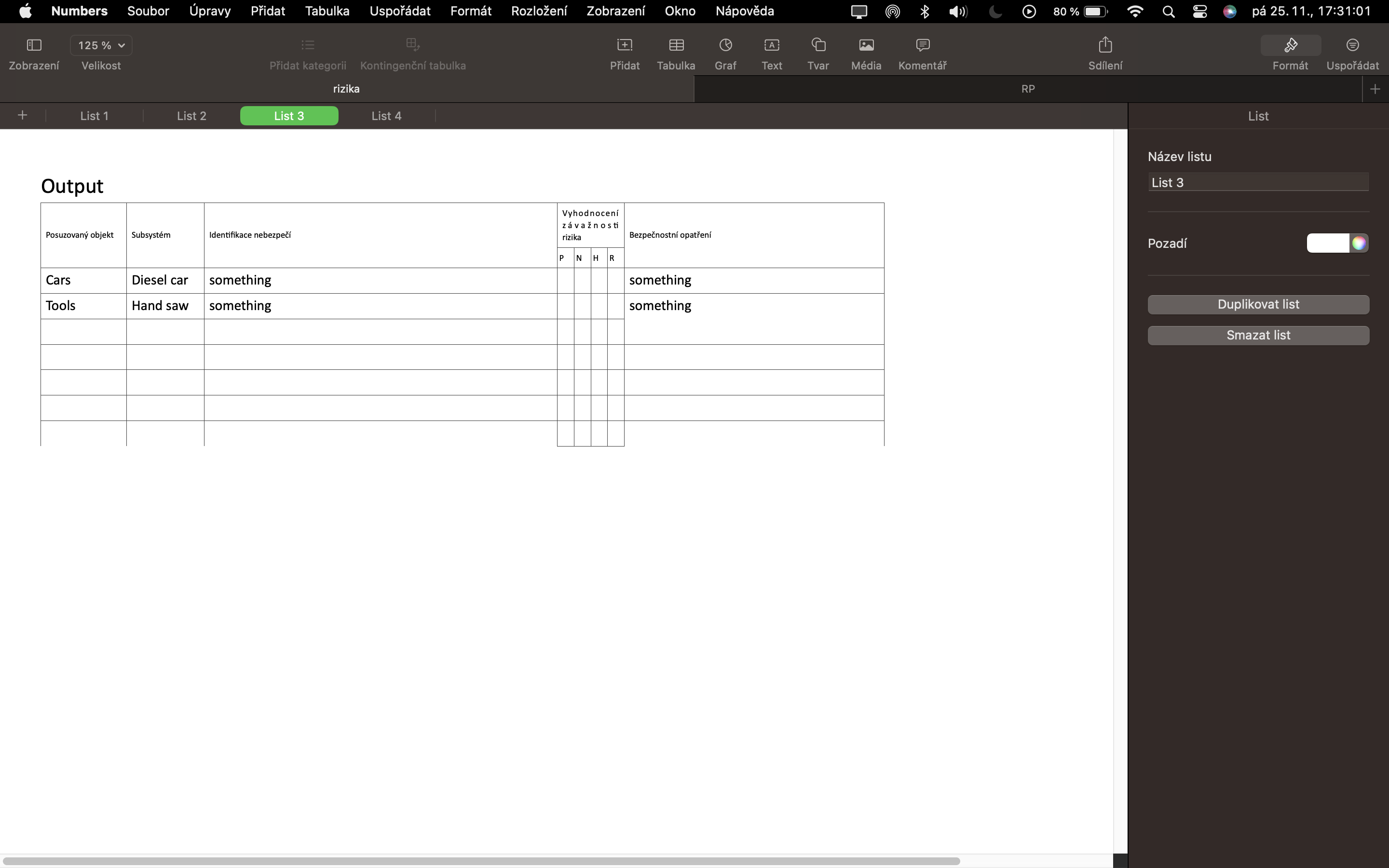Image resolution: width=1389 pixels, height=868 pixels.
Task: Click the Duplikovat list button
Action: 1258,304
